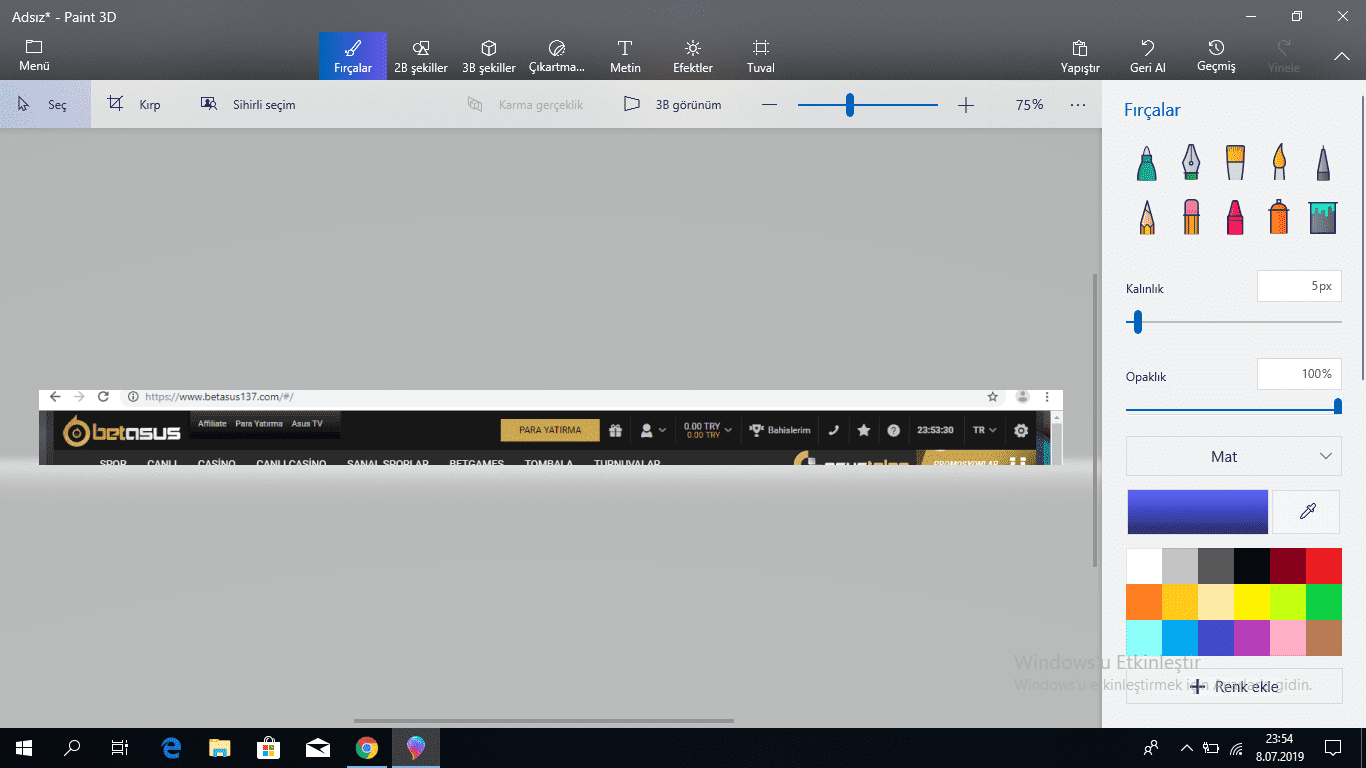
Task: Select the Calligraphy pen brush
Action: point(1191,162)
